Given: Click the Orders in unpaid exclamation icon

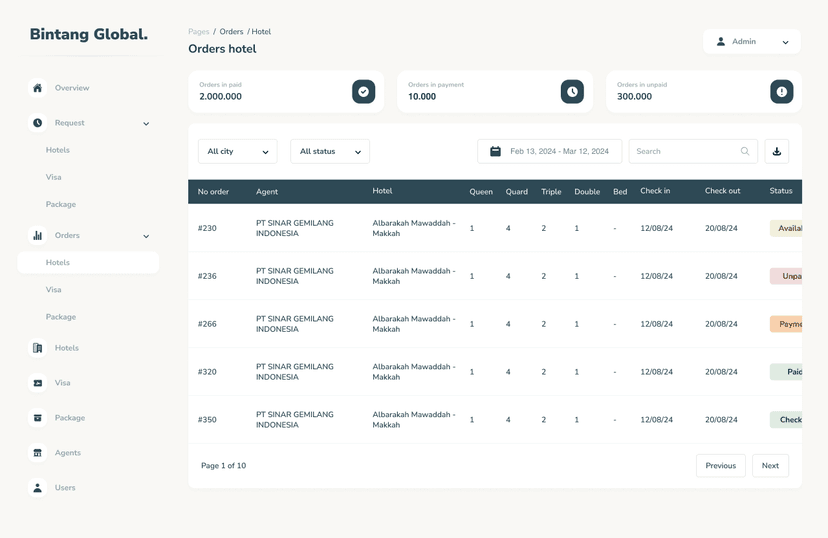Looking at the screenshot, I should pos(782,91).
